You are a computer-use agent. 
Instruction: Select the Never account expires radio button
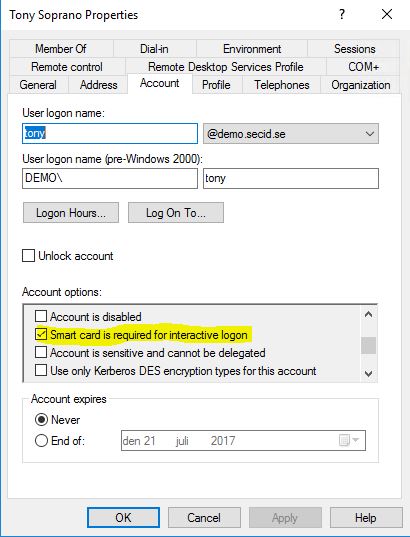click(41, 420)
